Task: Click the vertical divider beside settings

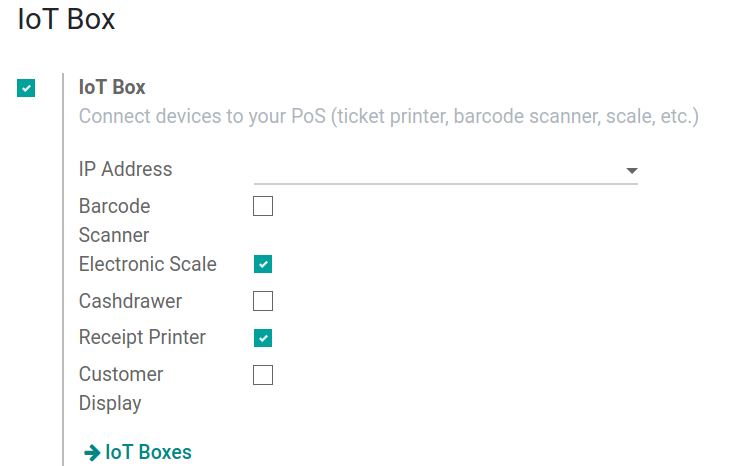Action: (x=63, y=269)
